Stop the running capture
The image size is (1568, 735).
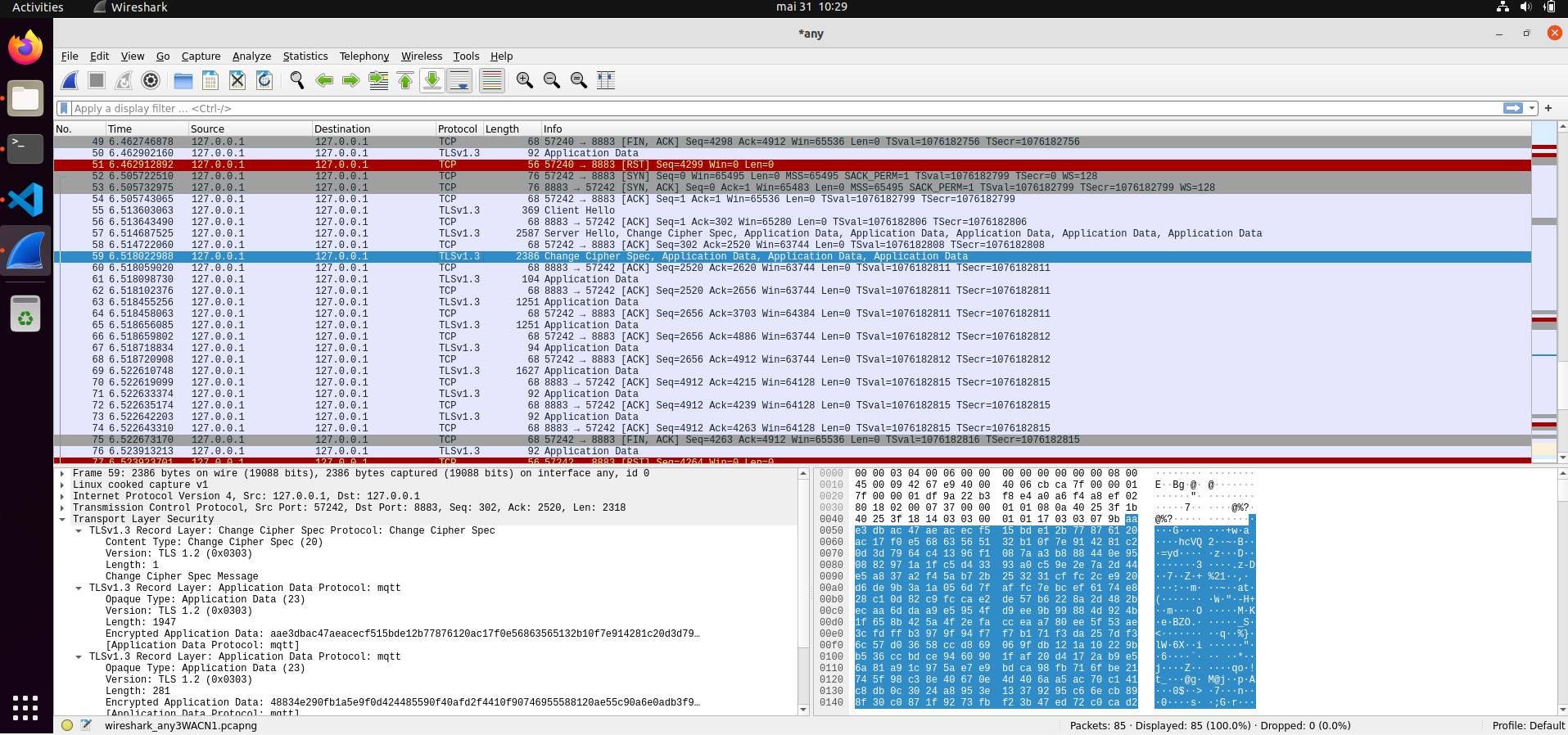tap(97, 80)
